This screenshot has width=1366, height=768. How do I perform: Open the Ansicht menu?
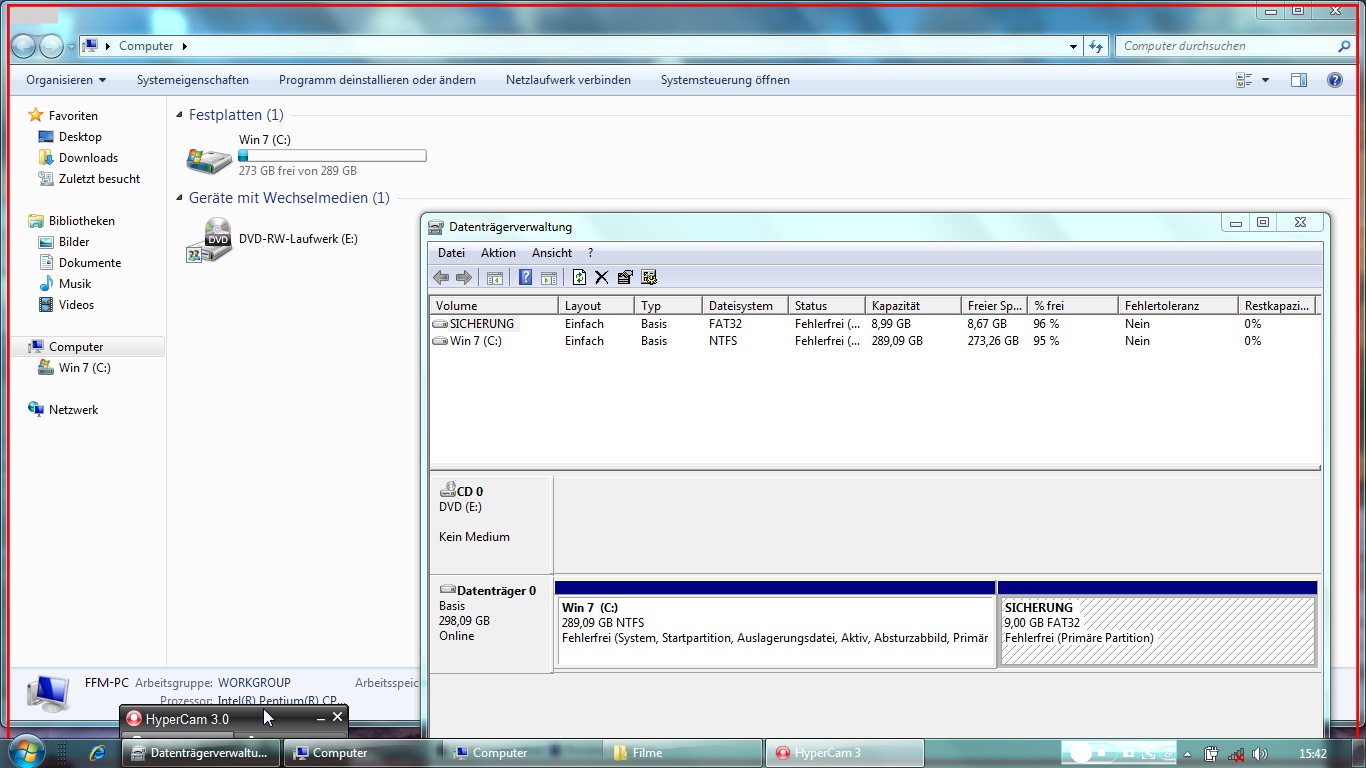pos(552,253)
